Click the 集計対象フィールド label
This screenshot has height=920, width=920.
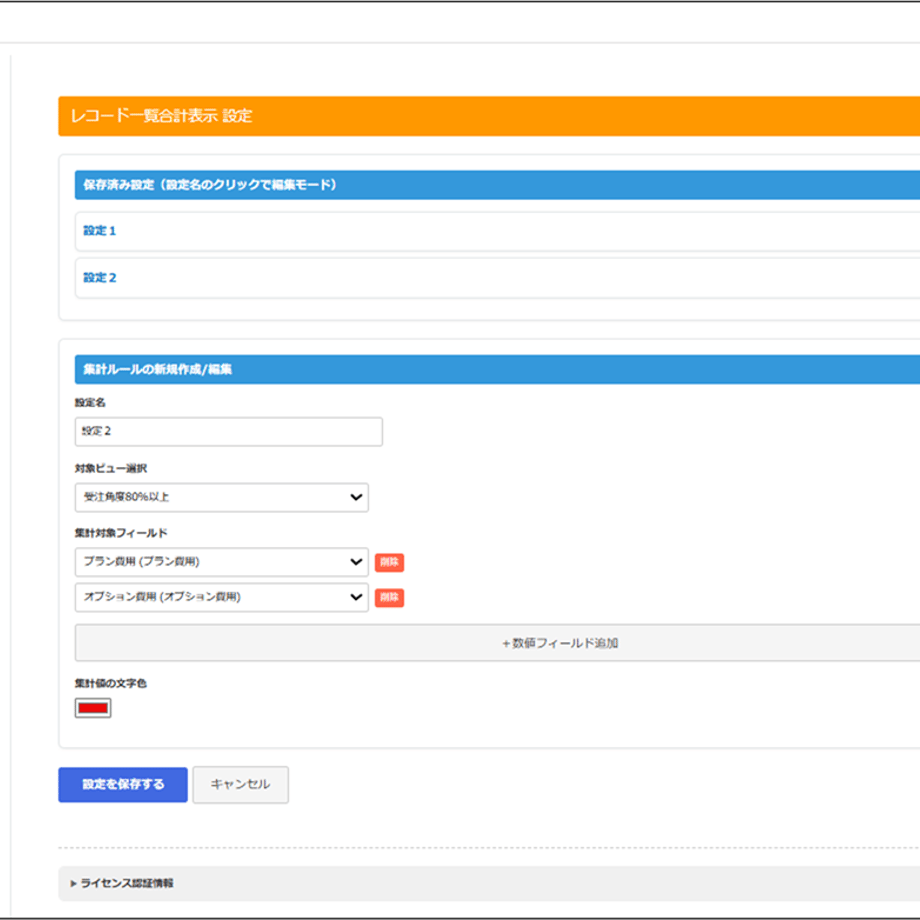pos(121,533)
